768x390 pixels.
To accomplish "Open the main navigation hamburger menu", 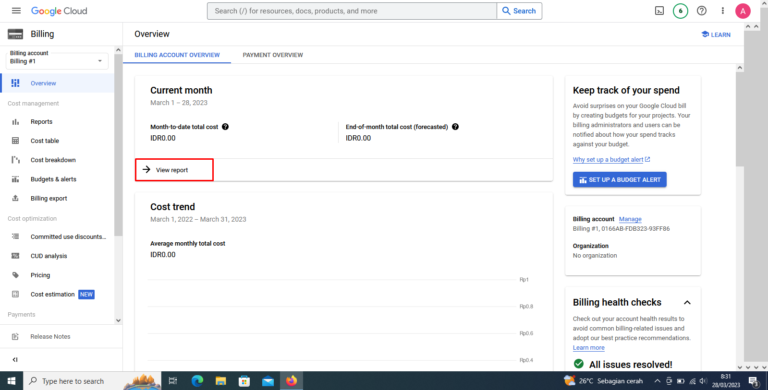I will pos(16,10).
